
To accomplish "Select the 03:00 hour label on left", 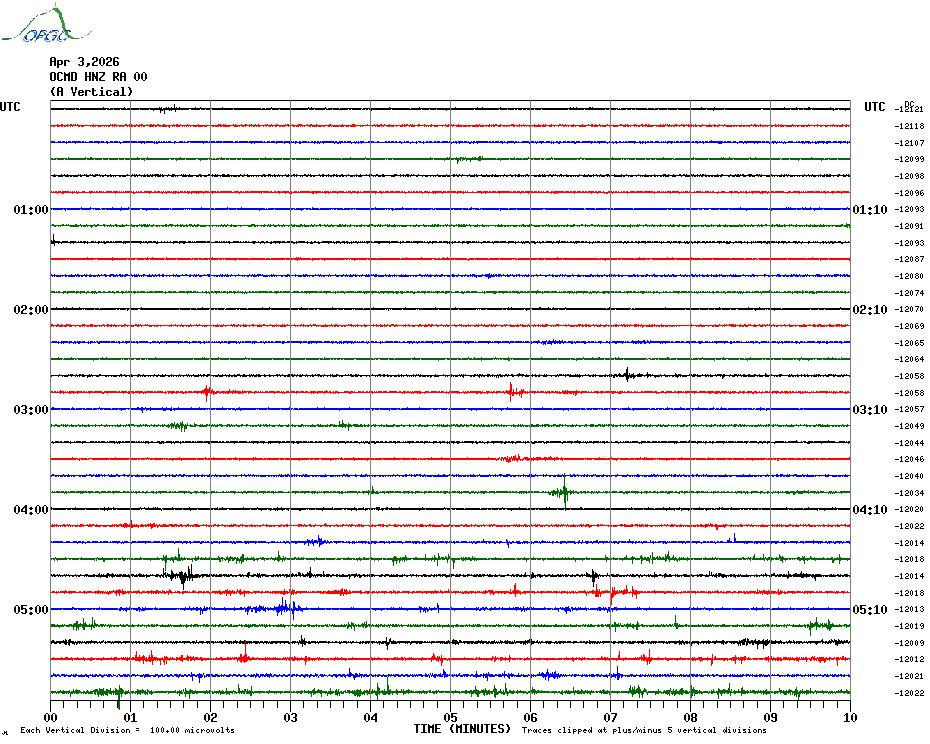I will (31, 410).
